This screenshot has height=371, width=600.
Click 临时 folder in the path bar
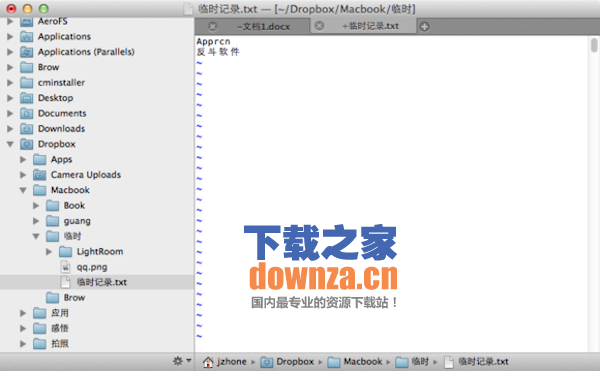(x=412, y=361)
